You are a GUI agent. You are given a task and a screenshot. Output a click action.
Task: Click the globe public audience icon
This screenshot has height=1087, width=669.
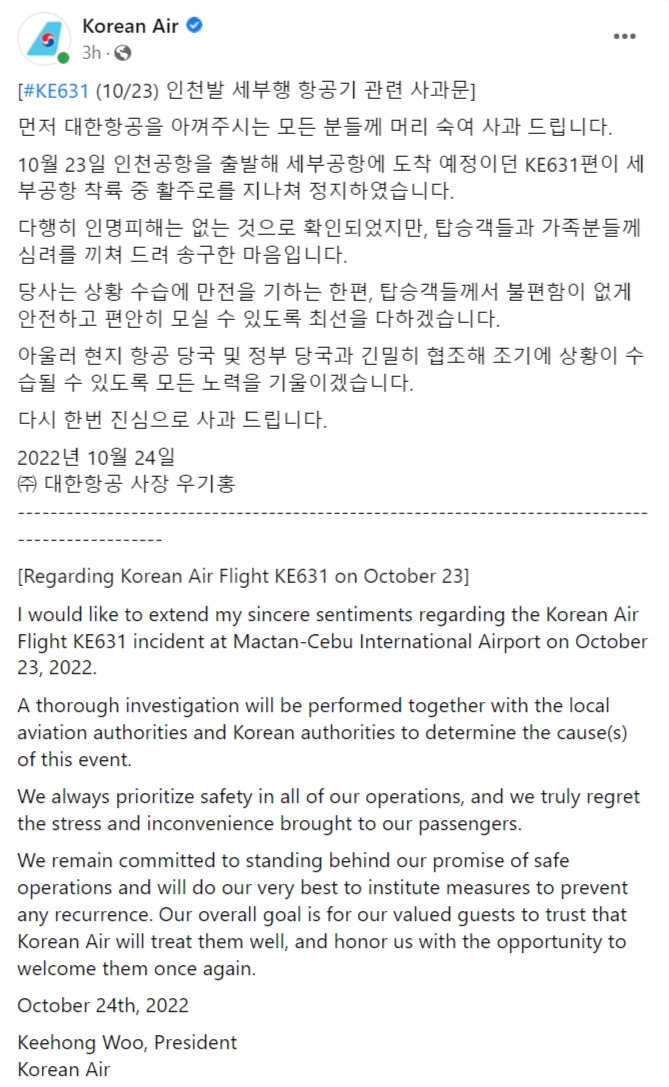point(123,53)
